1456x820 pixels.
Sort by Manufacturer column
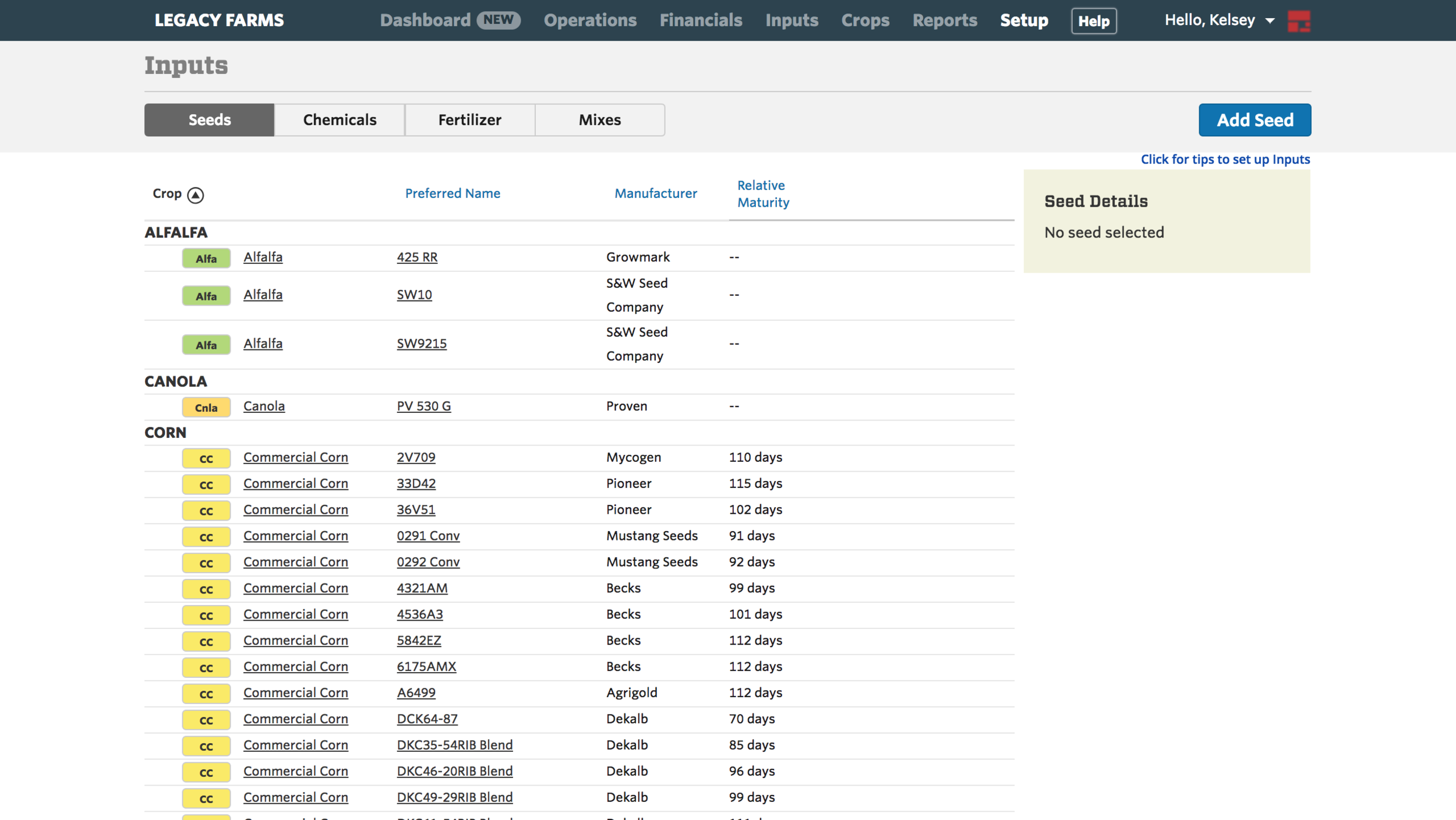(655, 193)
